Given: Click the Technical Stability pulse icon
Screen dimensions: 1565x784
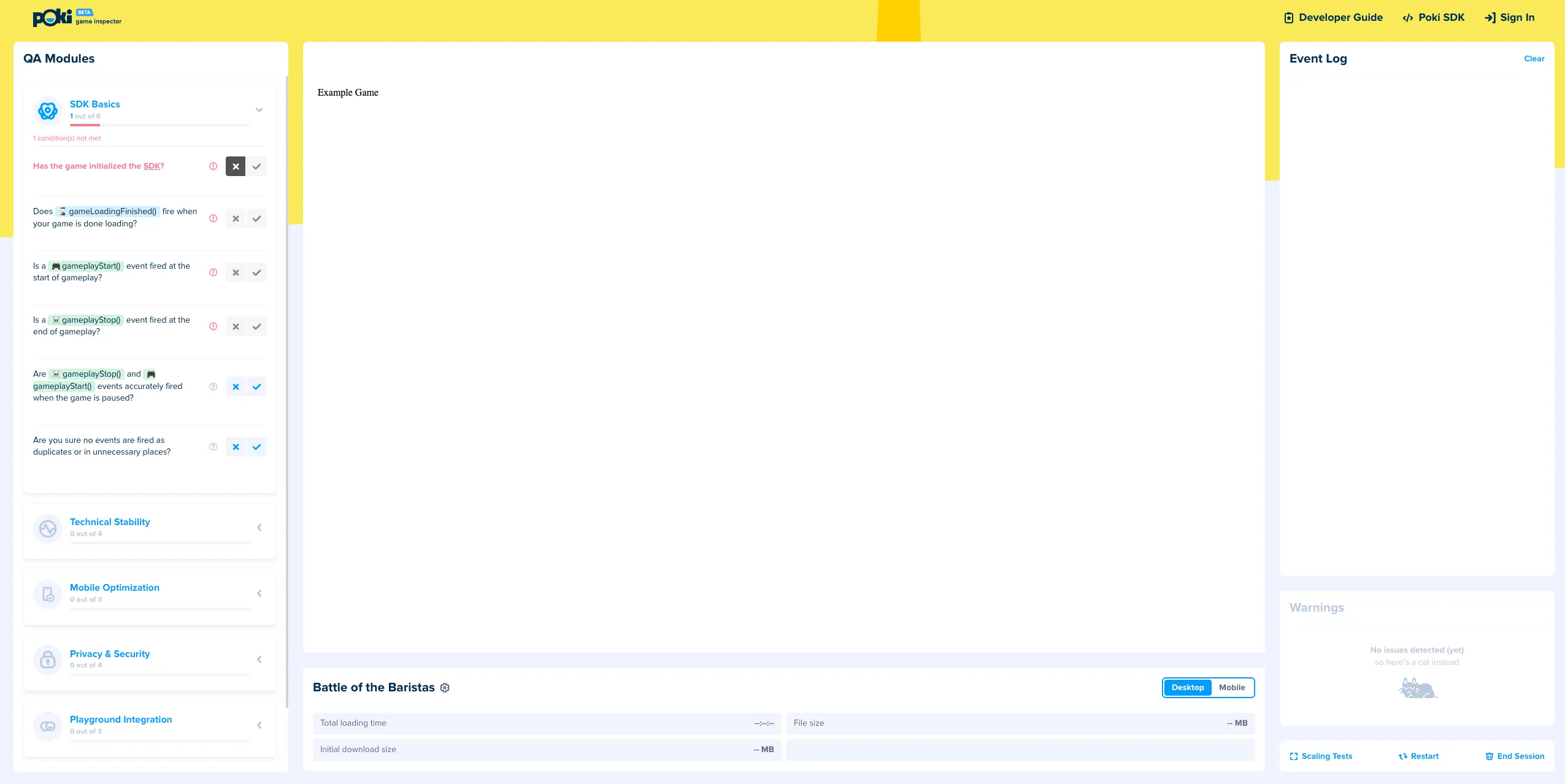Looking at the screenshot, I should point(48,528).
